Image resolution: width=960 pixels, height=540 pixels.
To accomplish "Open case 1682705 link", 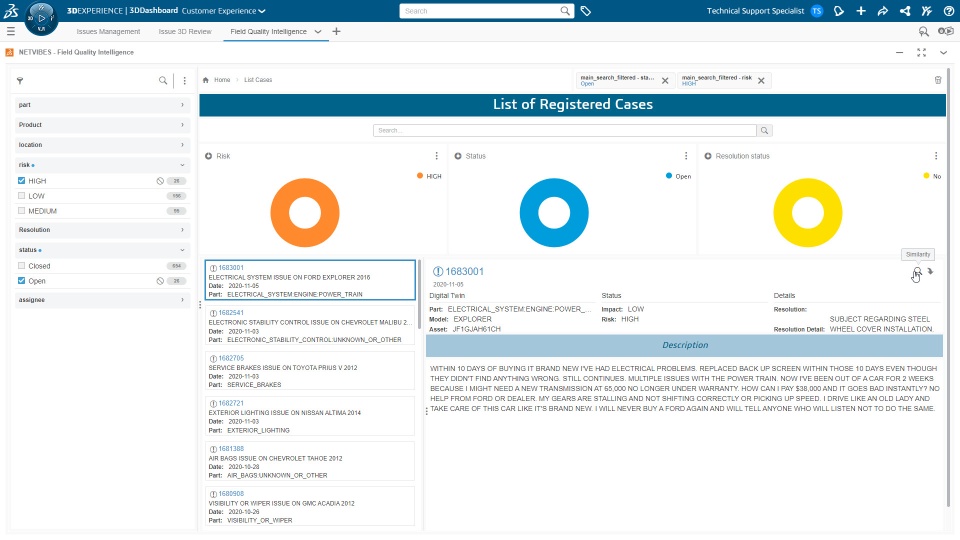I will pyautogui.click(x=231, y=358).
